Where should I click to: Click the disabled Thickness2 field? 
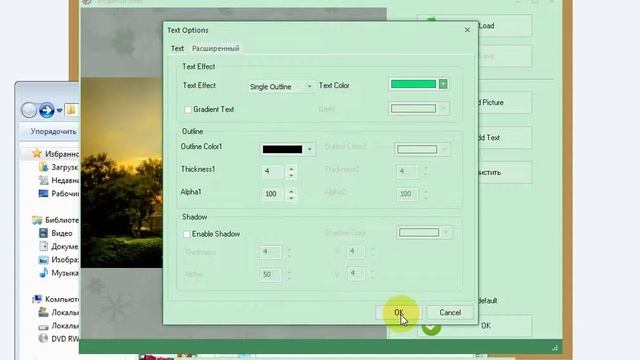[x=407, y=171]
